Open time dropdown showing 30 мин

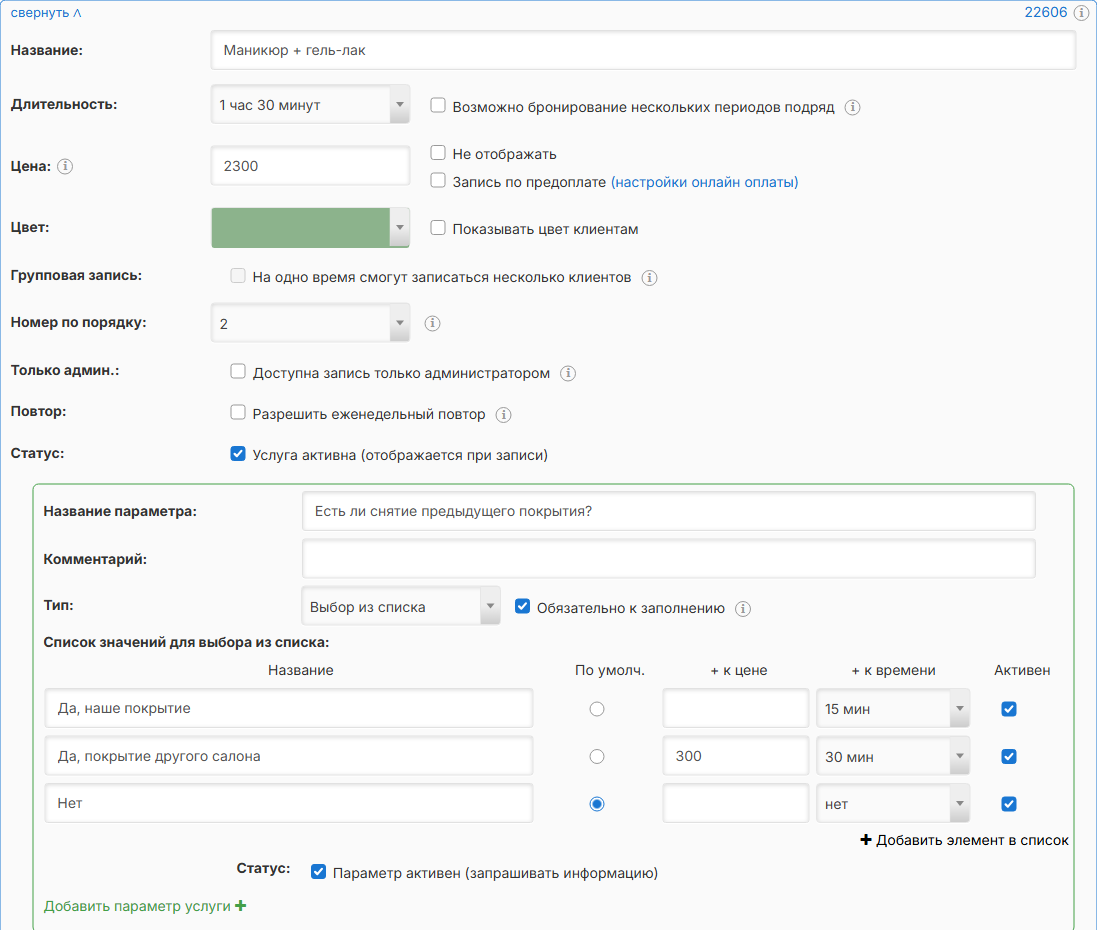click(893, 756)
